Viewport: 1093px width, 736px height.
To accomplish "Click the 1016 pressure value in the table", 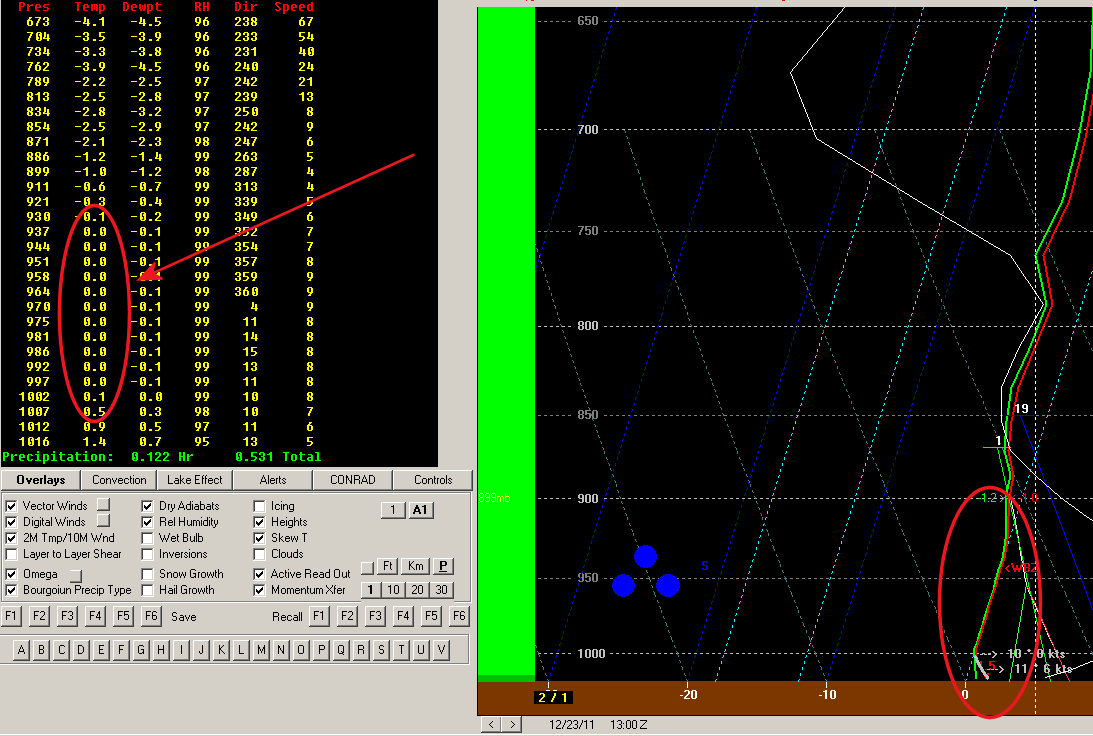I will (35, 442).
